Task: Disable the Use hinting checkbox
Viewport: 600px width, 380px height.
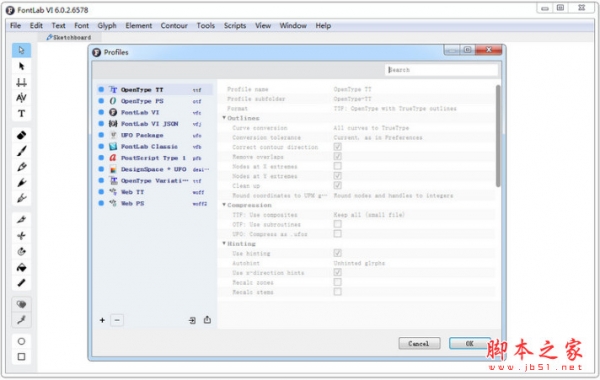Action: coord(338,253)
